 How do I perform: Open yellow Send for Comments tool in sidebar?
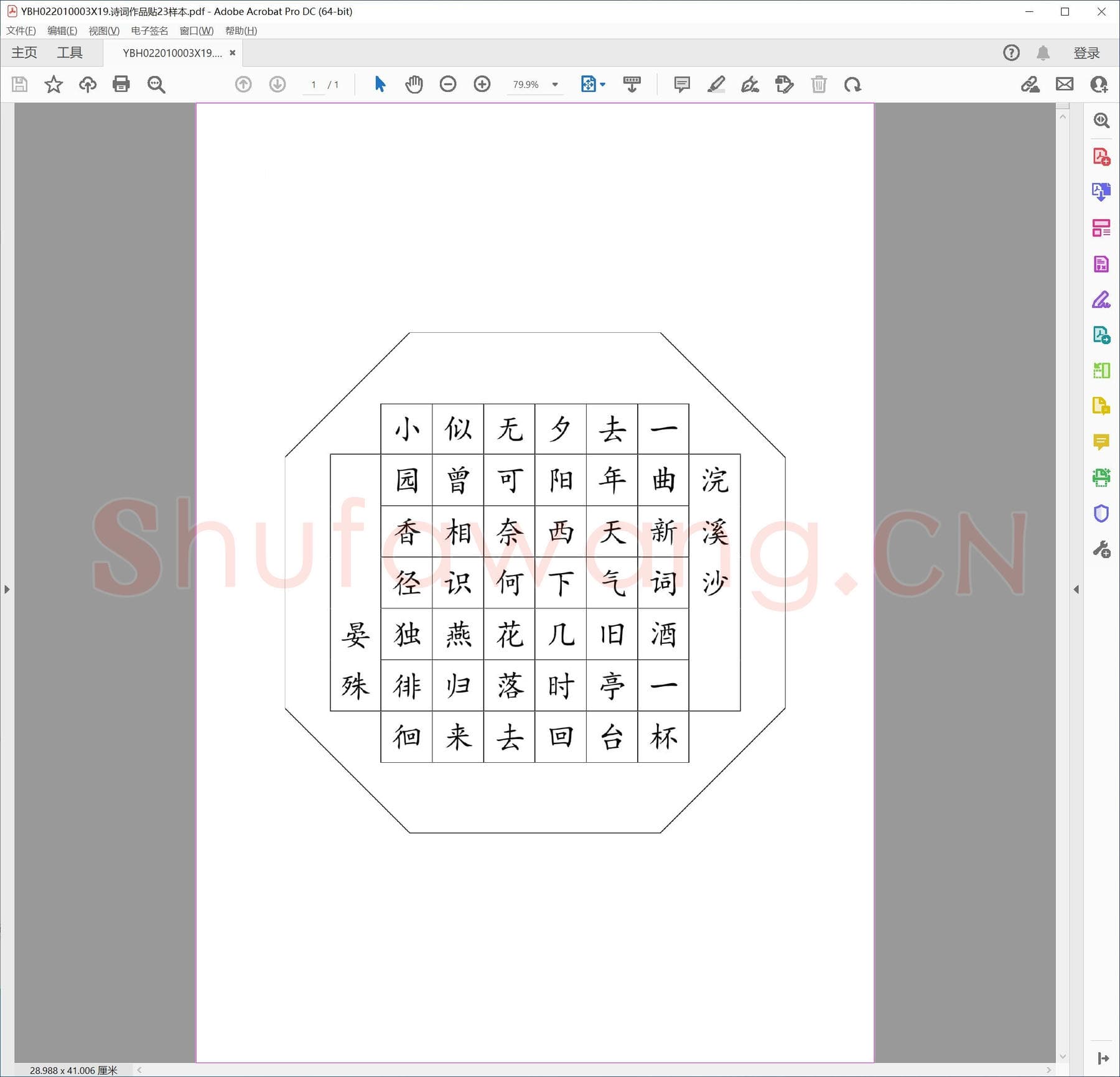click(1101, 406)
